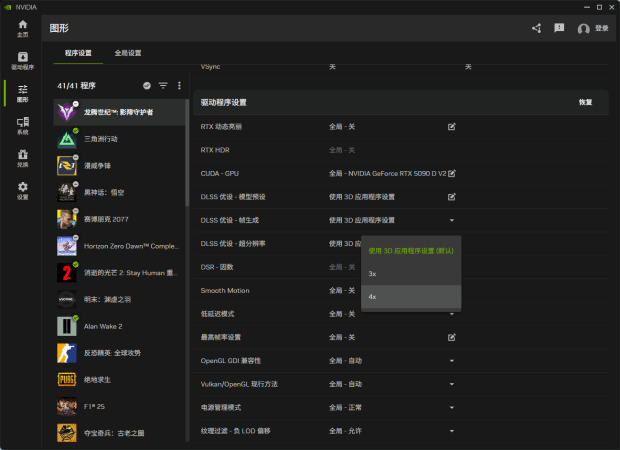Click the 绝地求生 PUBG game icon
620x450 pixels.
(x=67, y=380)
